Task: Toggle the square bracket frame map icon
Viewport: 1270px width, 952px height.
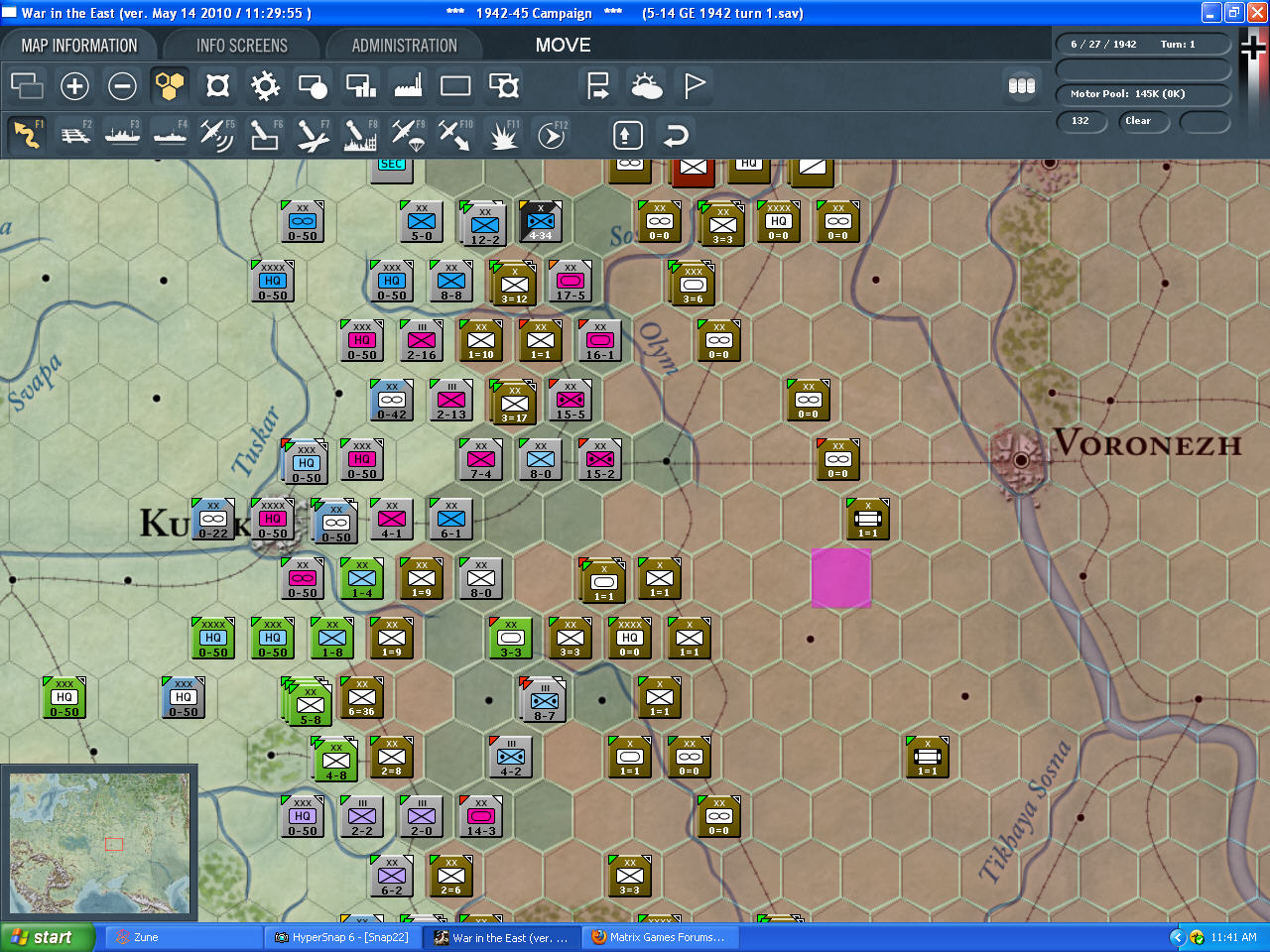Action: [x=217, y=86]
